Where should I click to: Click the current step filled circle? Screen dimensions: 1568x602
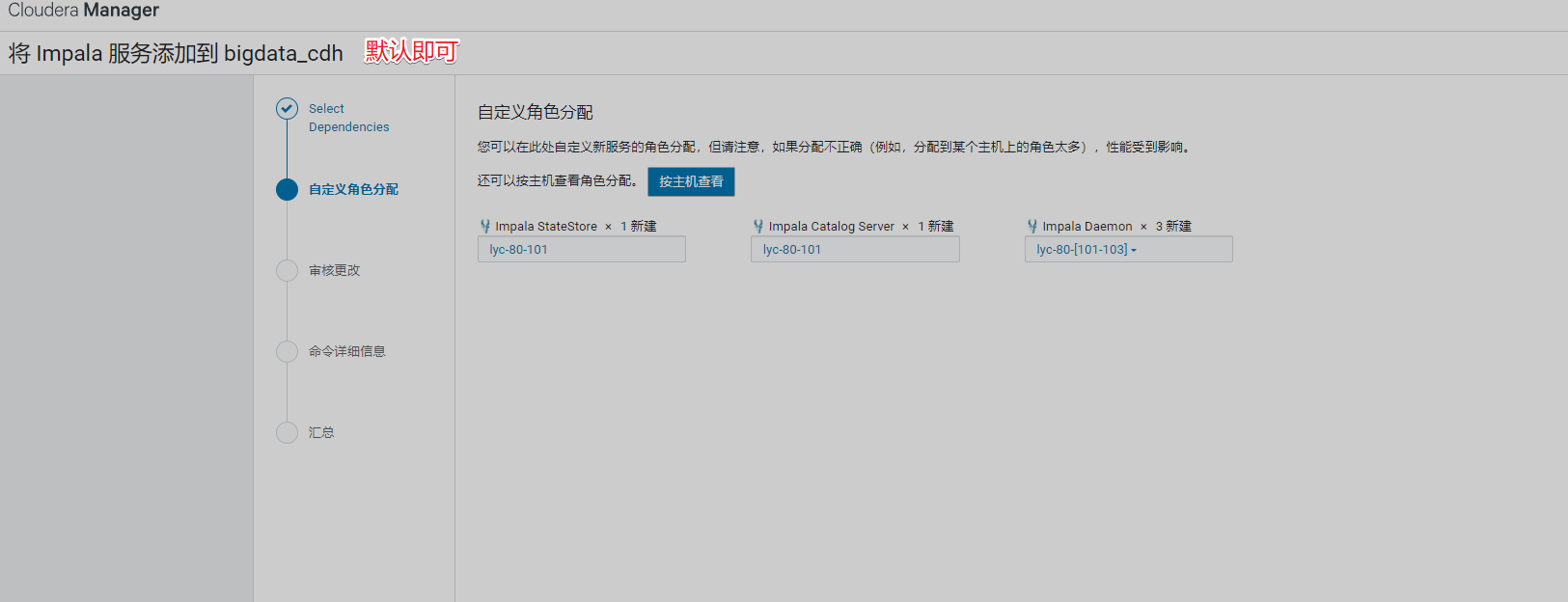click(x=287, y=189)
